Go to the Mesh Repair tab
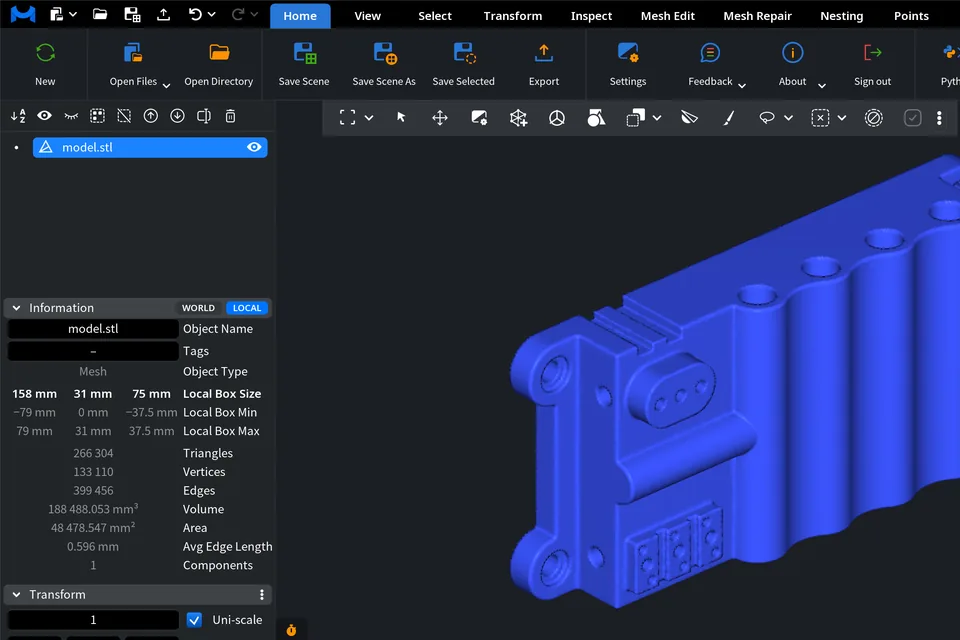The image size is (960, 640). coord(757,16)
